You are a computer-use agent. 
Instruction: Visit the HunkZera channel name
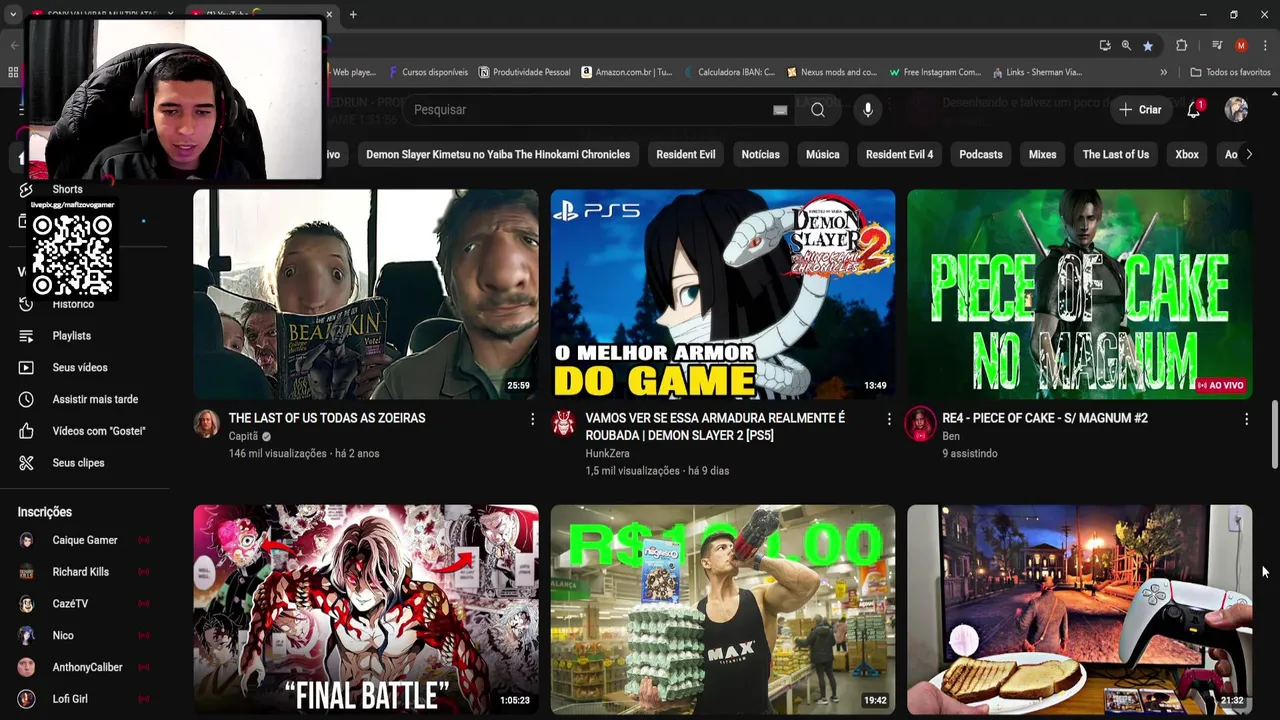[608, 453]
